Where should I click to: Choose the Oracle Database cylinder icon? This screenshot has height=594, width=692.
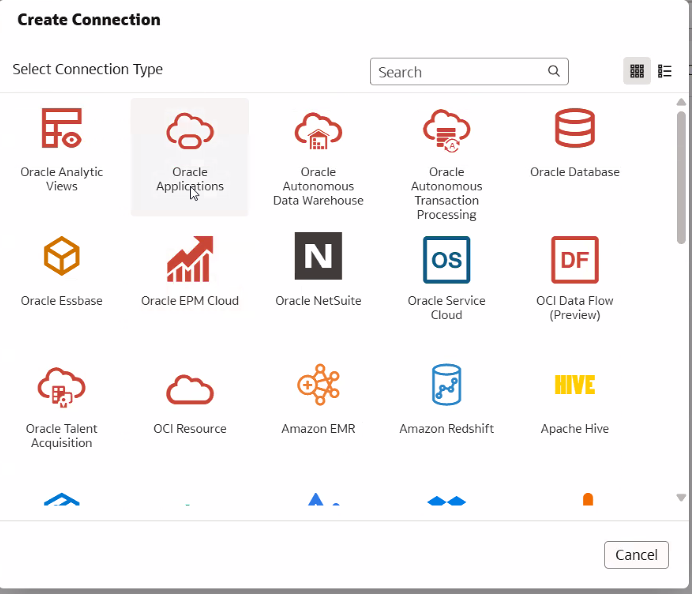coord(575,128)
